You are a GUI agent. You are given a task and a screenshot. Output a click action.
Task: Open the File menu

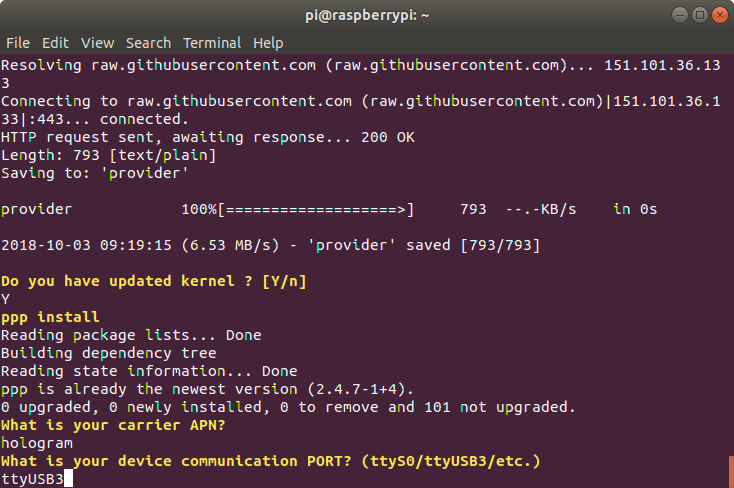click(x=18, y=43)
